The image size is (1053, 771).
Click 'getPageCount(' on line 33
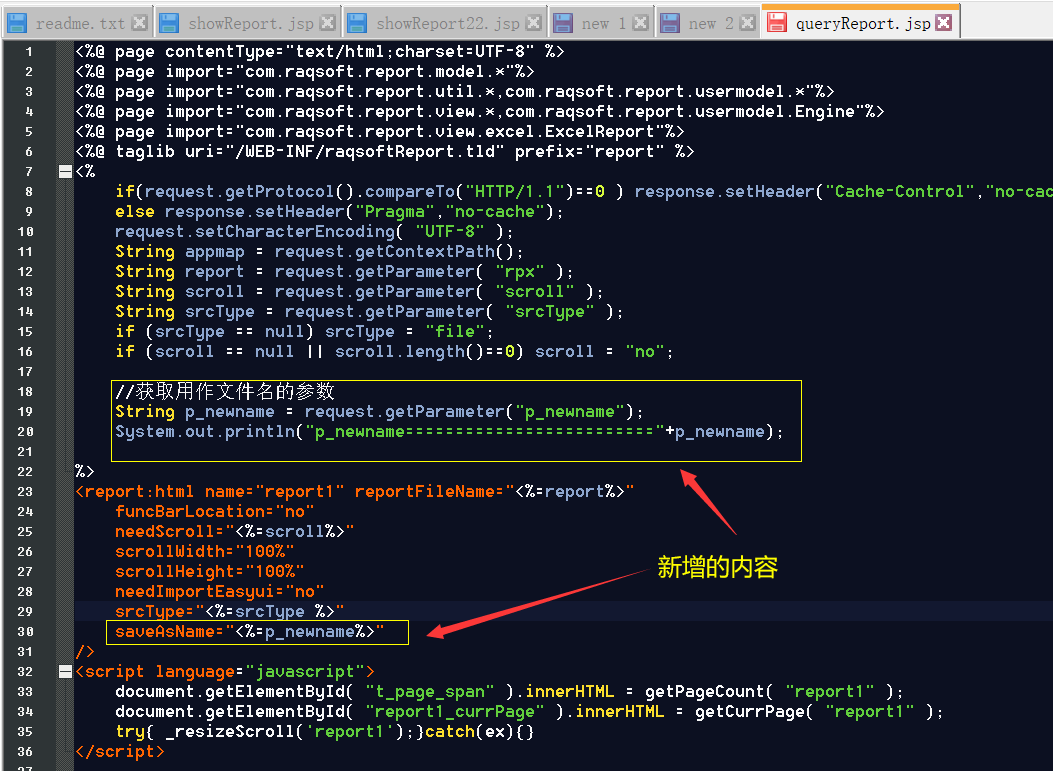click(x=710, y=692)
